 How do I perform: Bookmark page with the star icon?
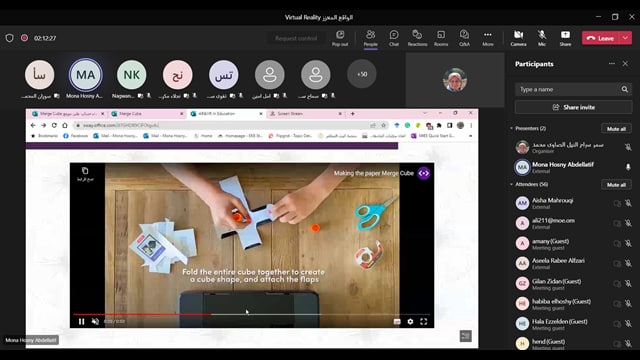(384, 125)
